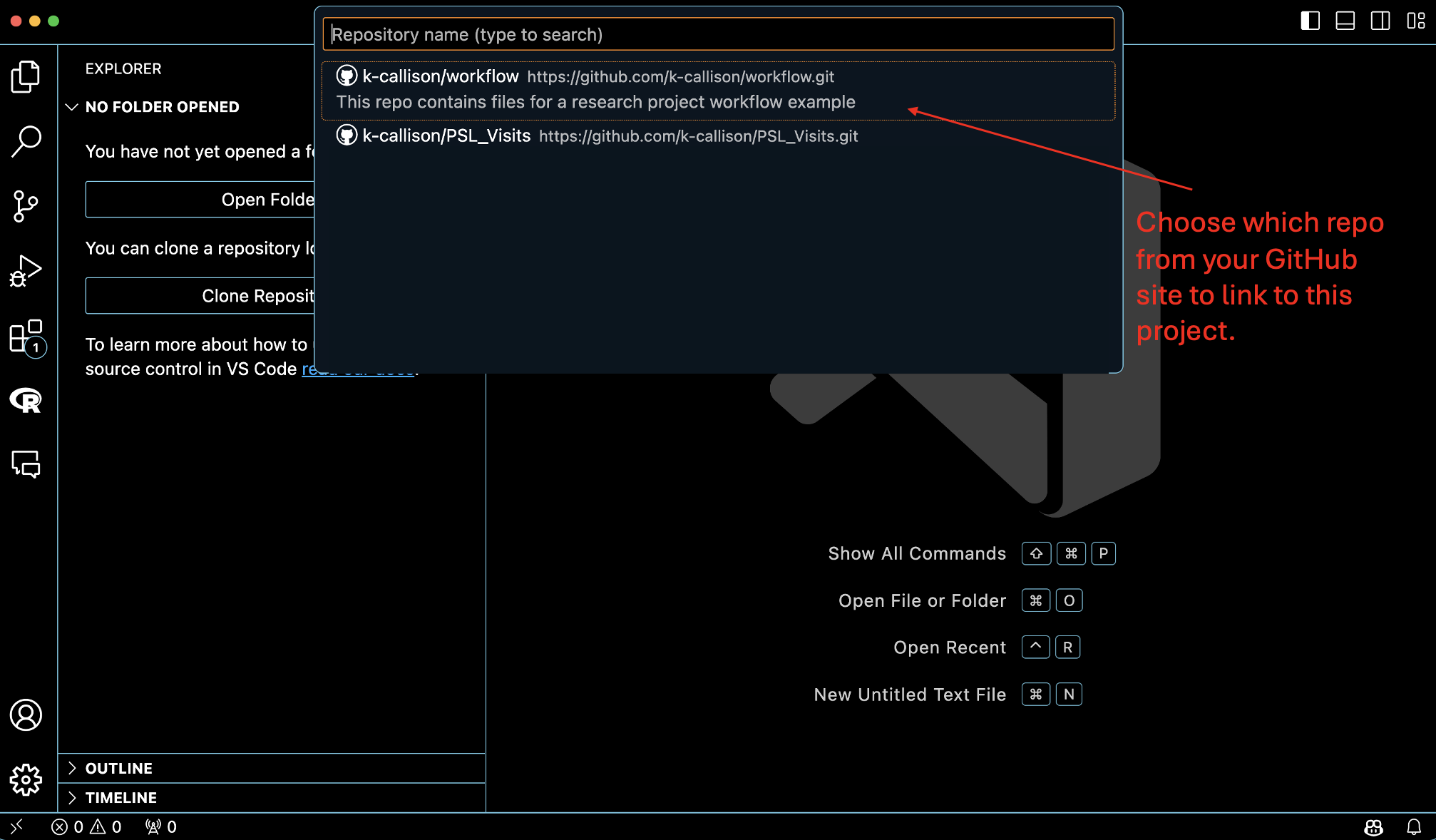The height and width of the screenshot is (840, 1436).
Task: Click the GitHub icon beside k-callison/PSL_Visits
Action: click(347, 135)
